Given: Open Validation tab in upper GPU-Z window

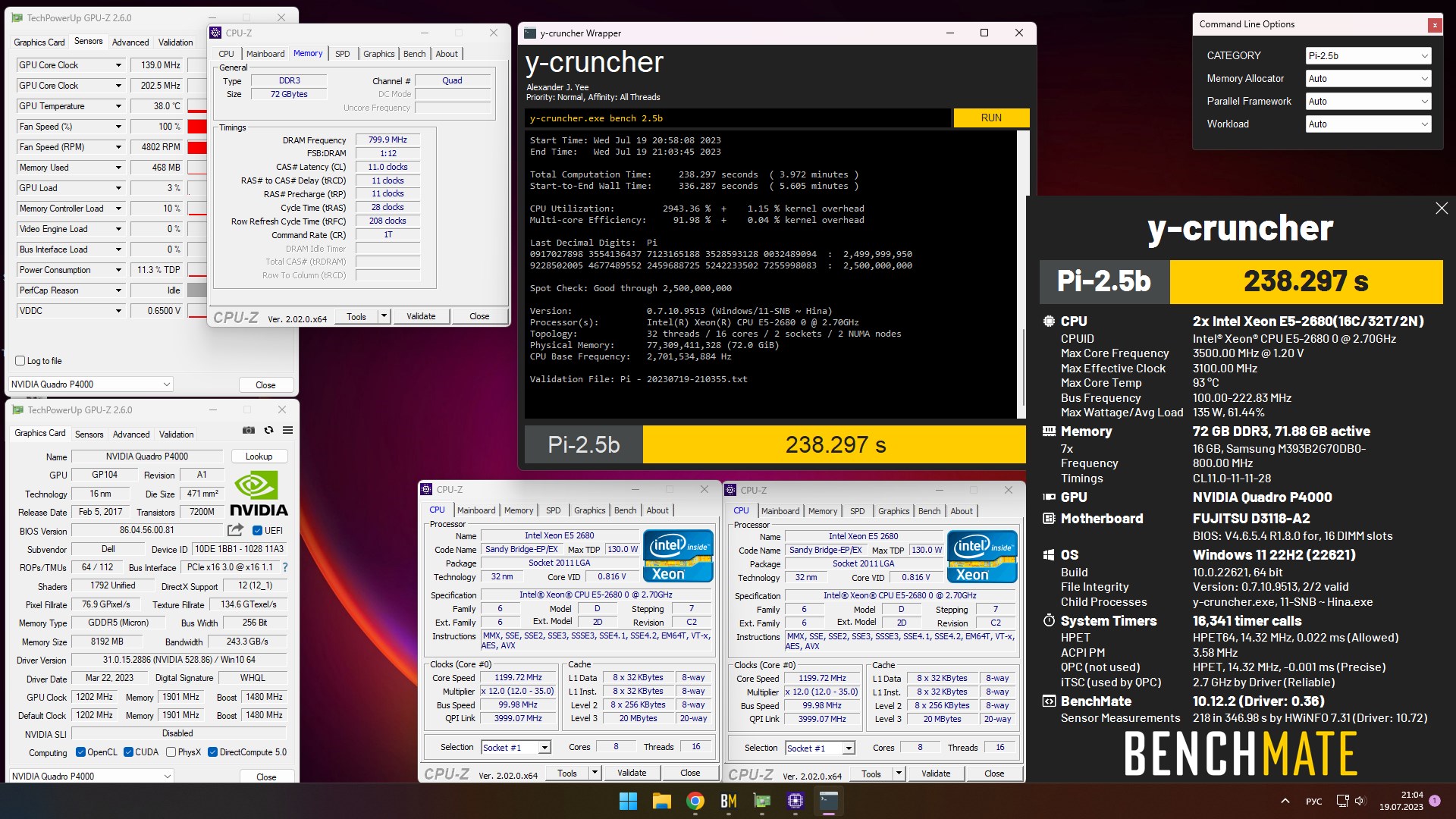Looking at the screenshot, I should point(176,42).
